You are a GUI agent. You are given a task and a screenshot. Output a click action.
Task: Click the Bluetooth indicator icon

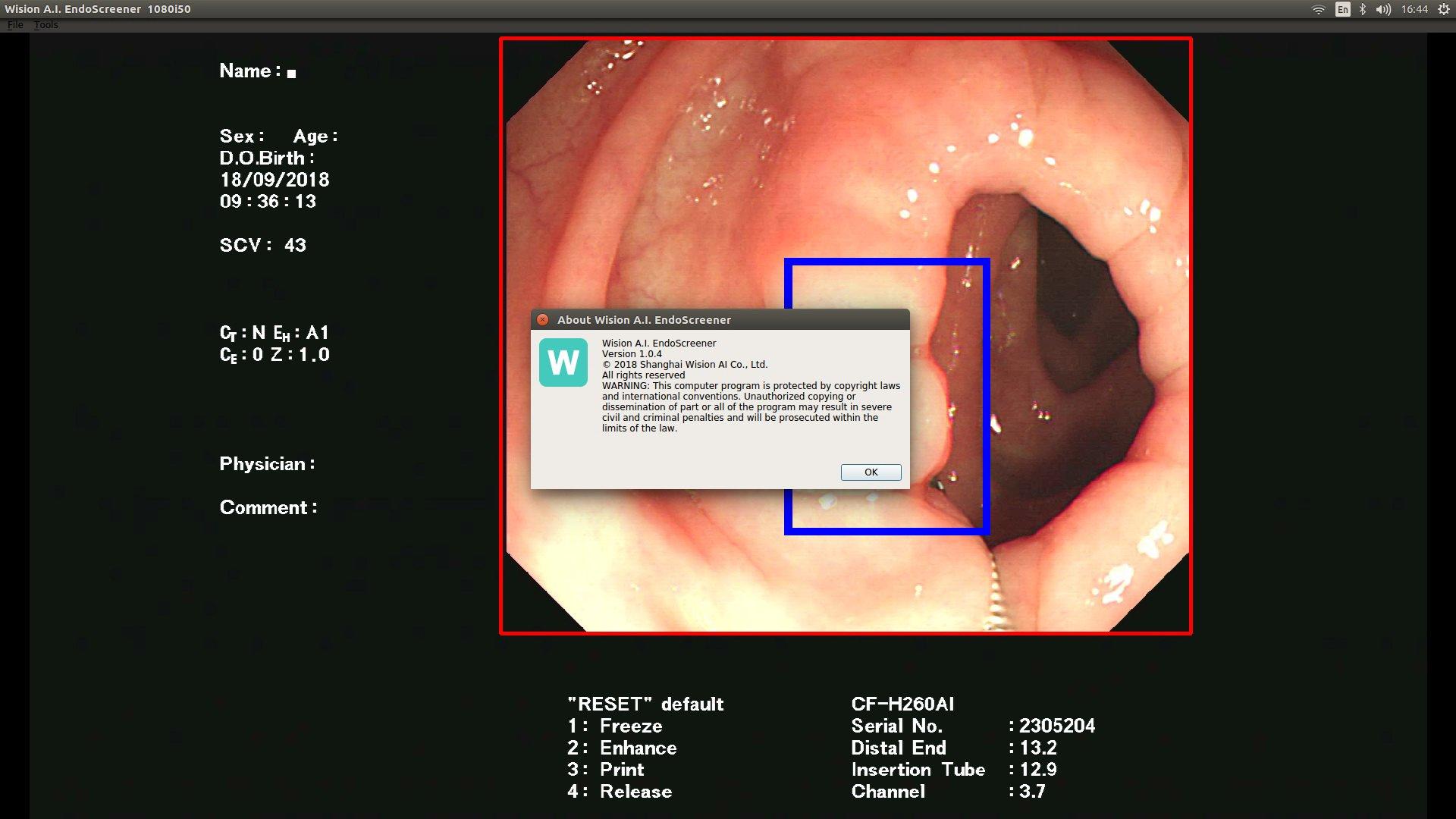pos(1363,9)
